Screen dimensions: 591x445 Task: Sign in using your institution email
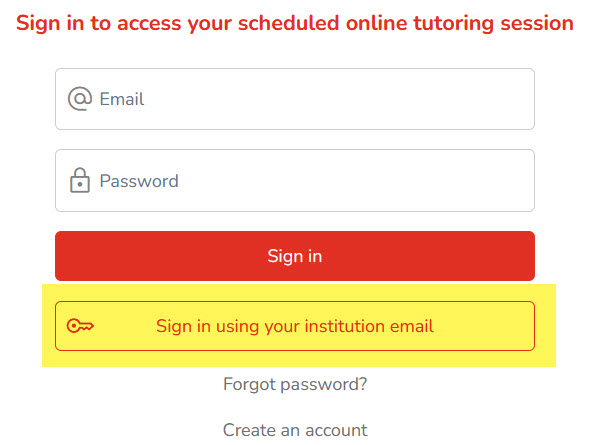coord(295,326)
